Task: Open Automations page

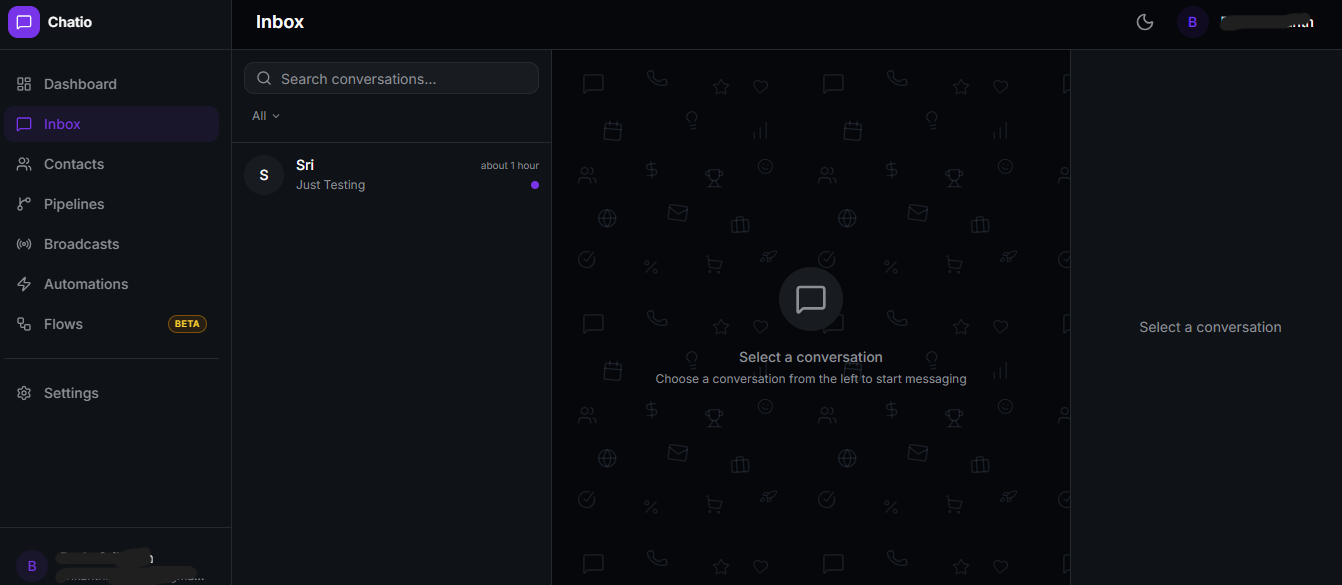Action: pyautogui.click(x=111, y=284)
